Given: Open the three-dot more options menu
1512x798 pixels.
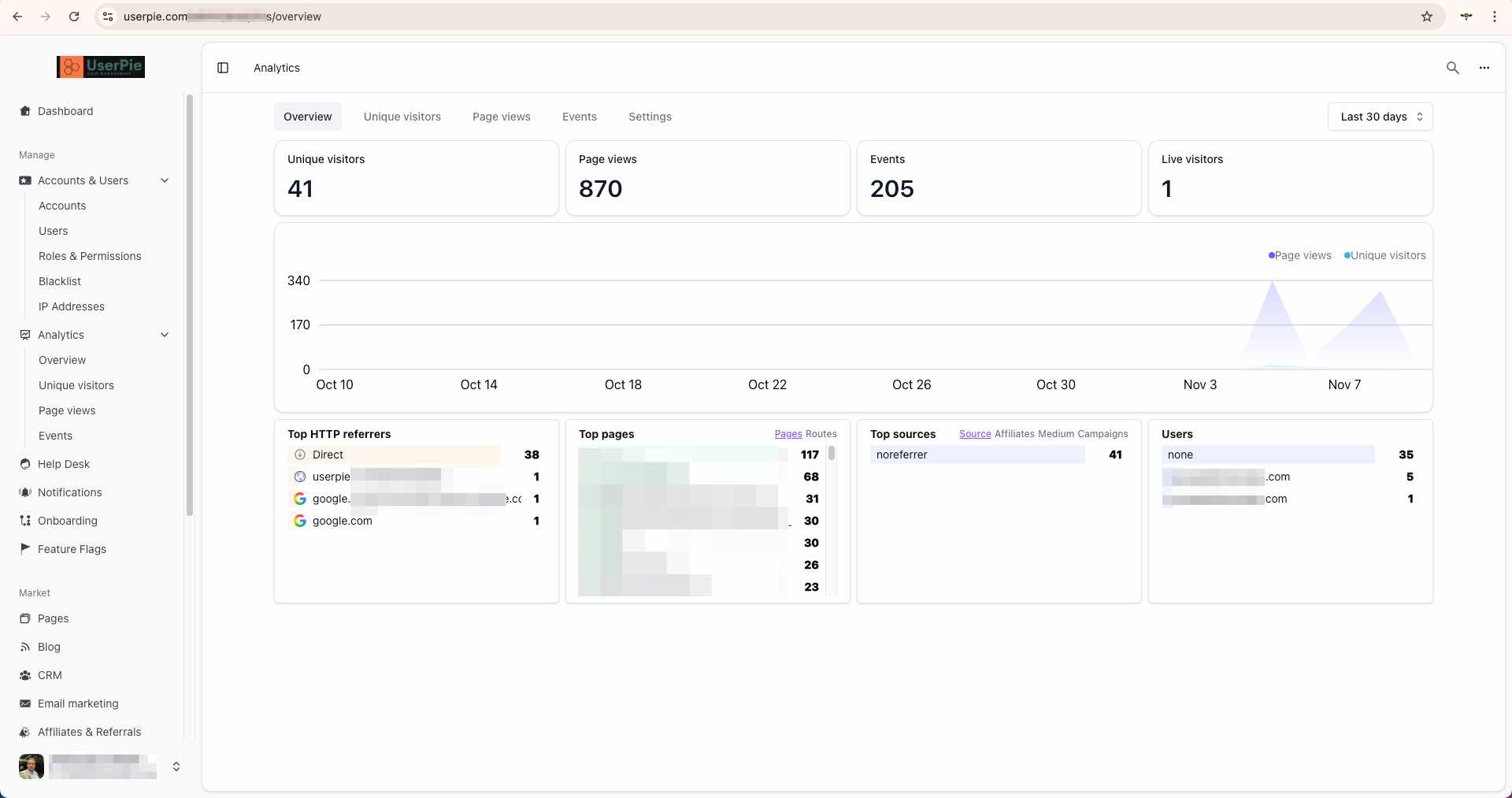Looking at the screenshot, I should 1484,68.
